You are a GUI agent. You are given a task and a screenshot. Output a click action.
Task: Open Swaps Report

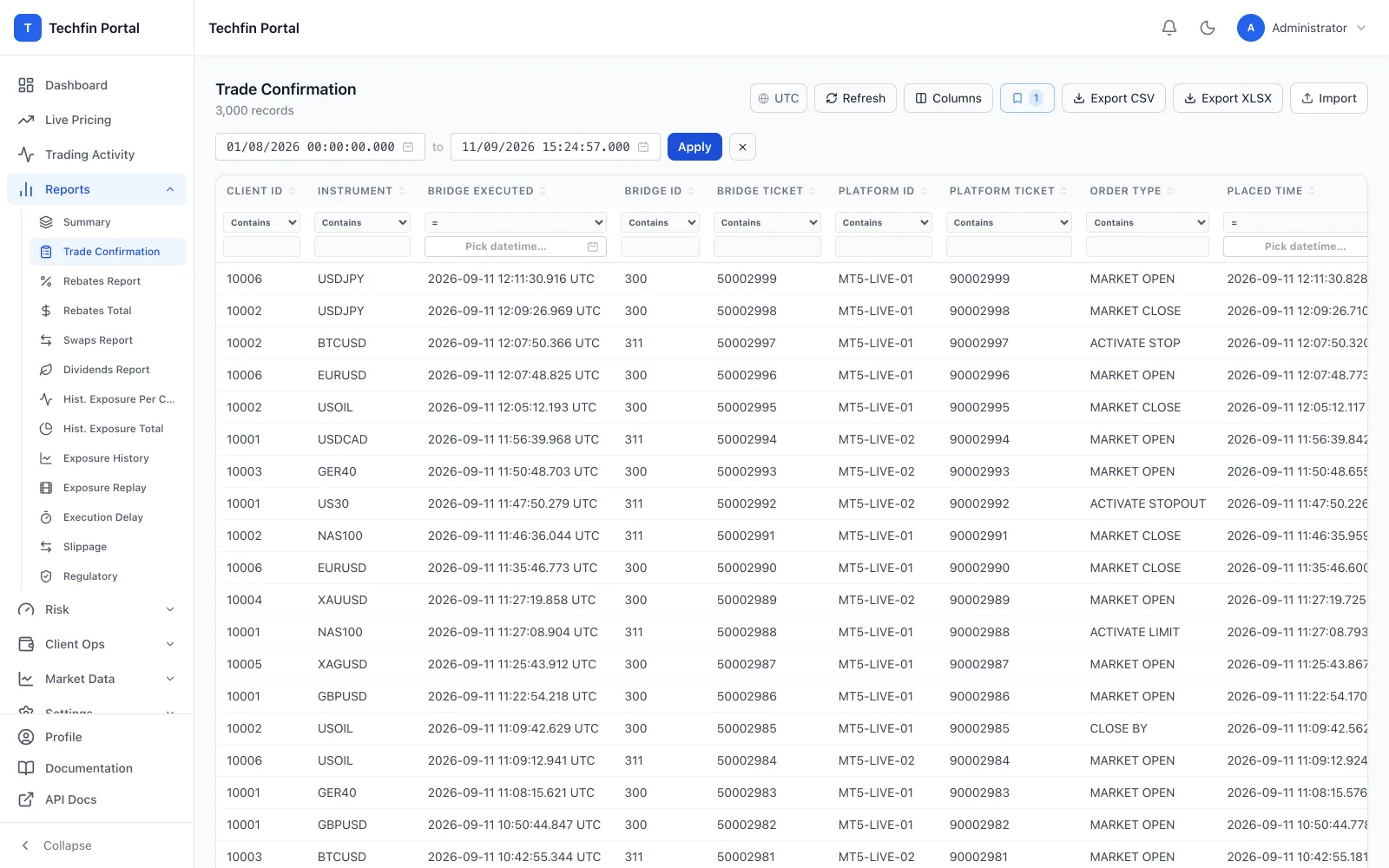coord(108,340)
